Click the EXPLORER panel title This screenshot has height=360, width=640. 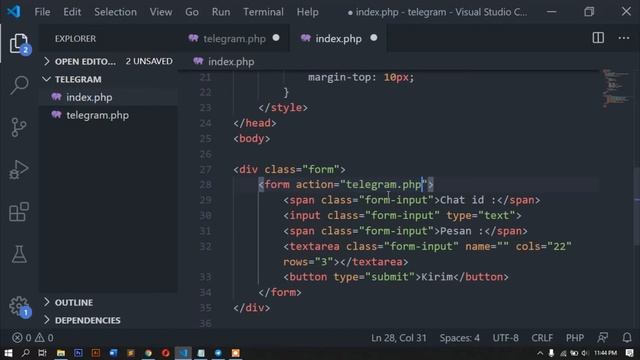coord(76,39)
